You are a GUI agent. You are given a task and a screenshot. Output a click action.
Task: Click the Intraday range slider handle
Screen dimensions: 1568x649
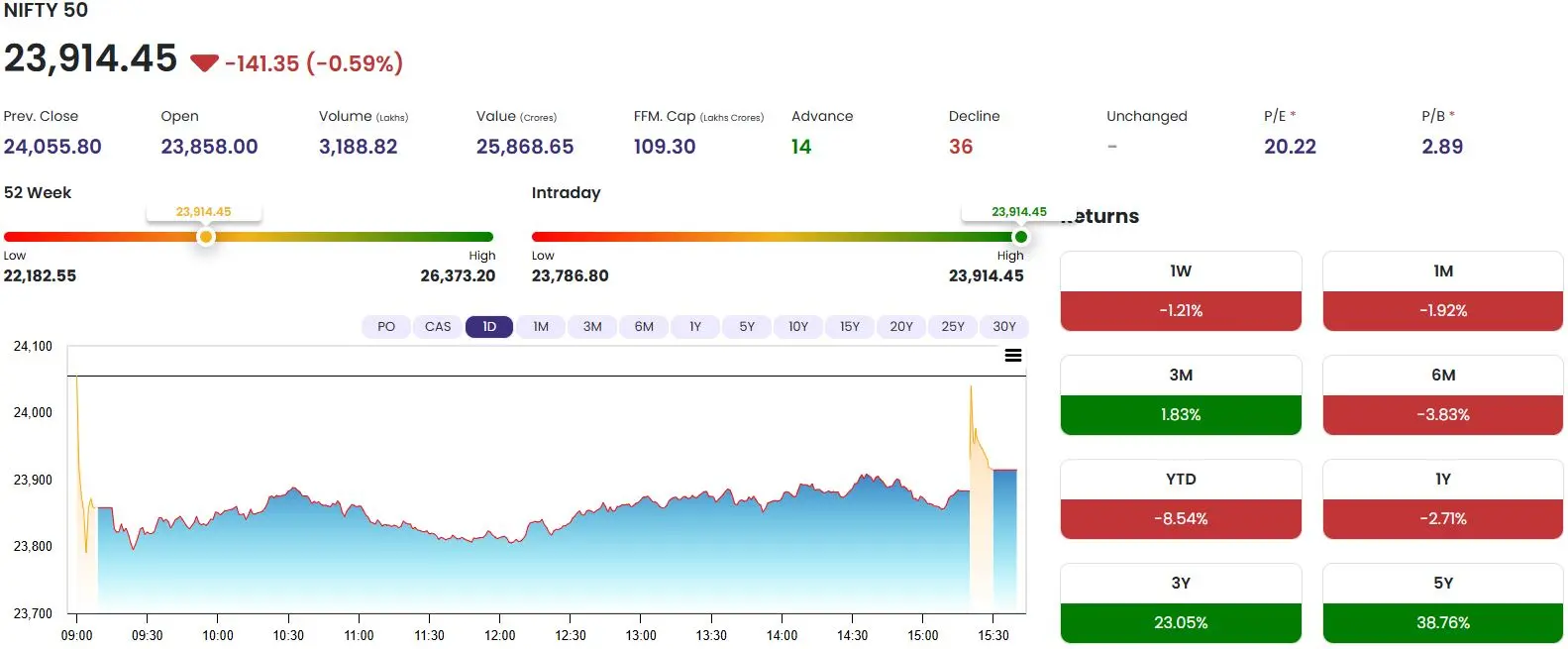tap(1020, 237)
